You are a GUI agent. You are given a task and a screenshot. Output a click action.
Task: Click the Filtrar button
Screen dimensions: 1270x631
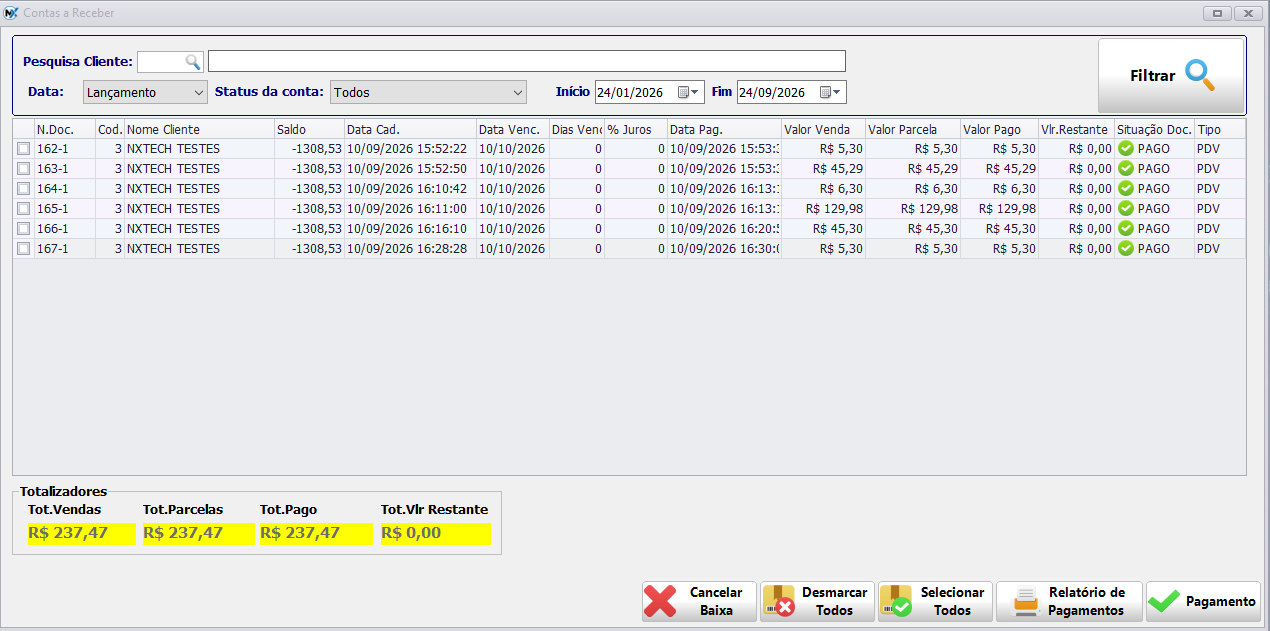[1171, 76]
